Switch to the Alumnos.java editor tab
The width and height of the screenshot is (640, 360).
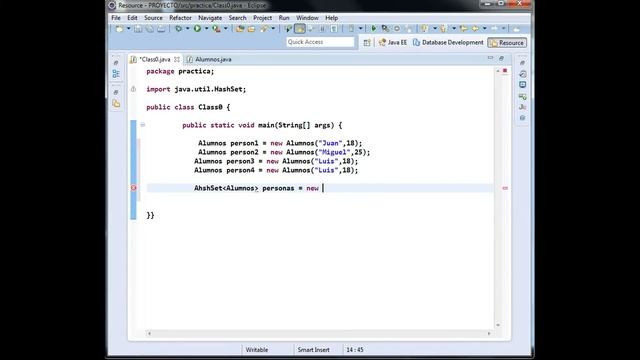pos(209,60)
